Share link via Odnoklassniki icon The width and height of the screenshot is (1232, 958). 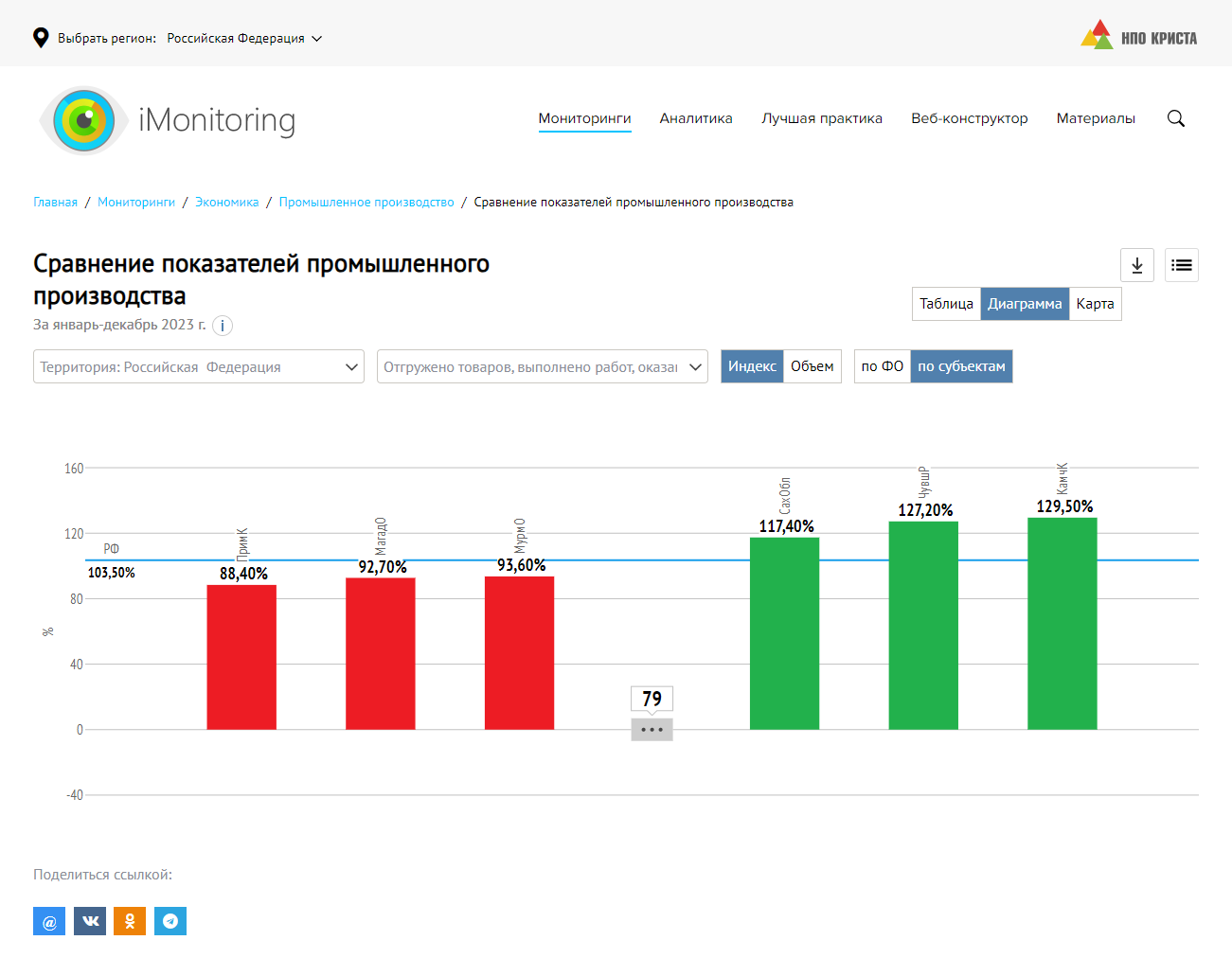tap(130, 921)
